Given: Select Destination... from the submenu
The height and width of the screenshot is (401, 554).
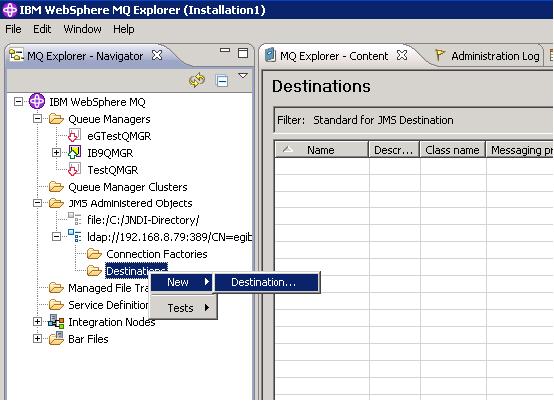Looking at the screenshot, I should pos(267,282).
